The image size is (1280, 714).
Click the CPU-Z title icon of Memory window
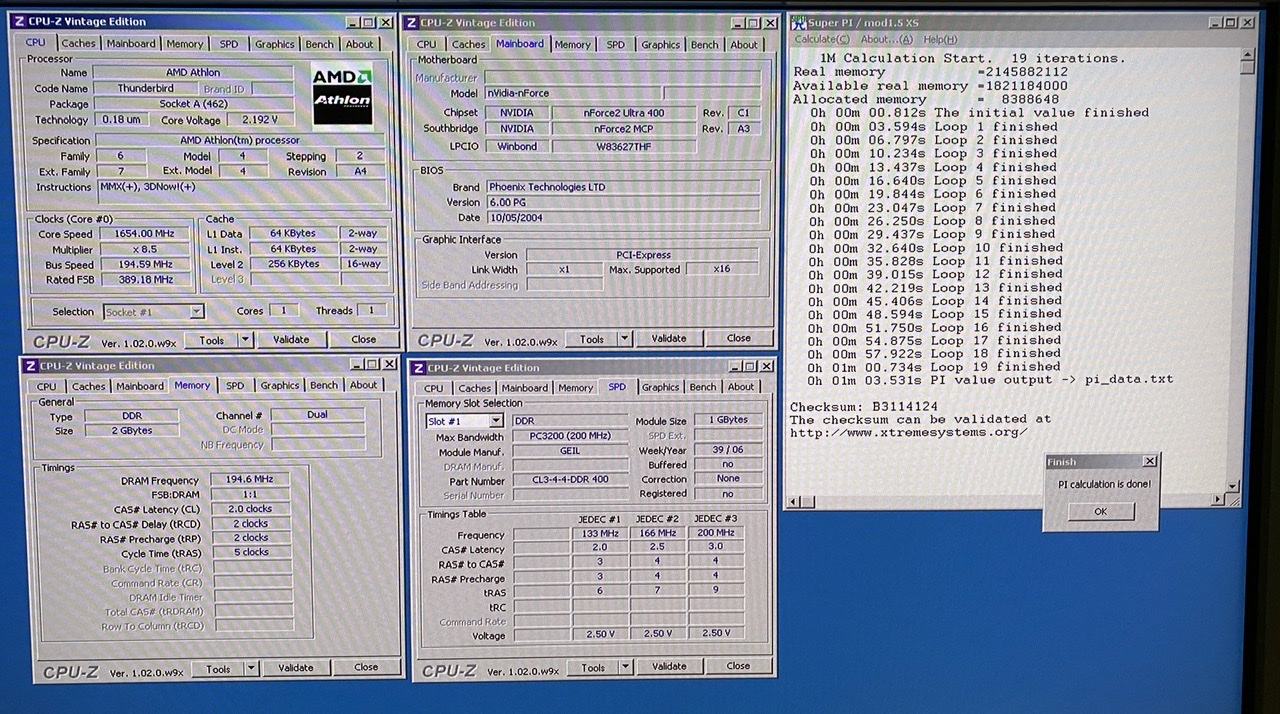[x=30, y=365]
